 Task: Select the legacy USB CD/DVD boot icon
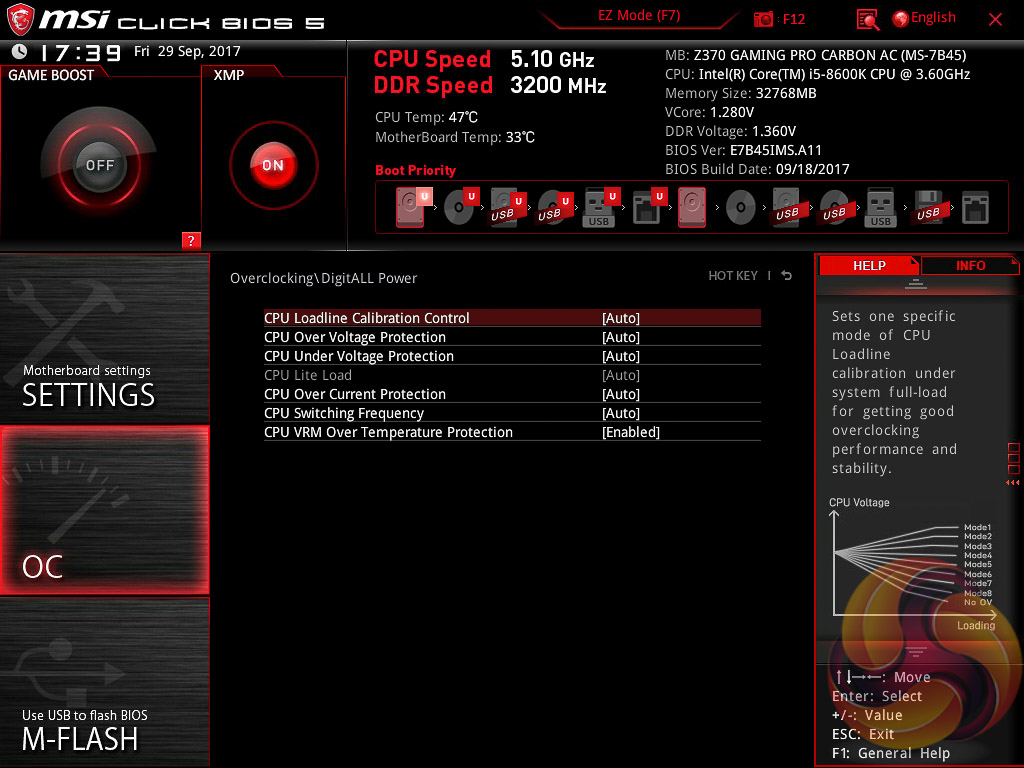(x=834, y=208)
